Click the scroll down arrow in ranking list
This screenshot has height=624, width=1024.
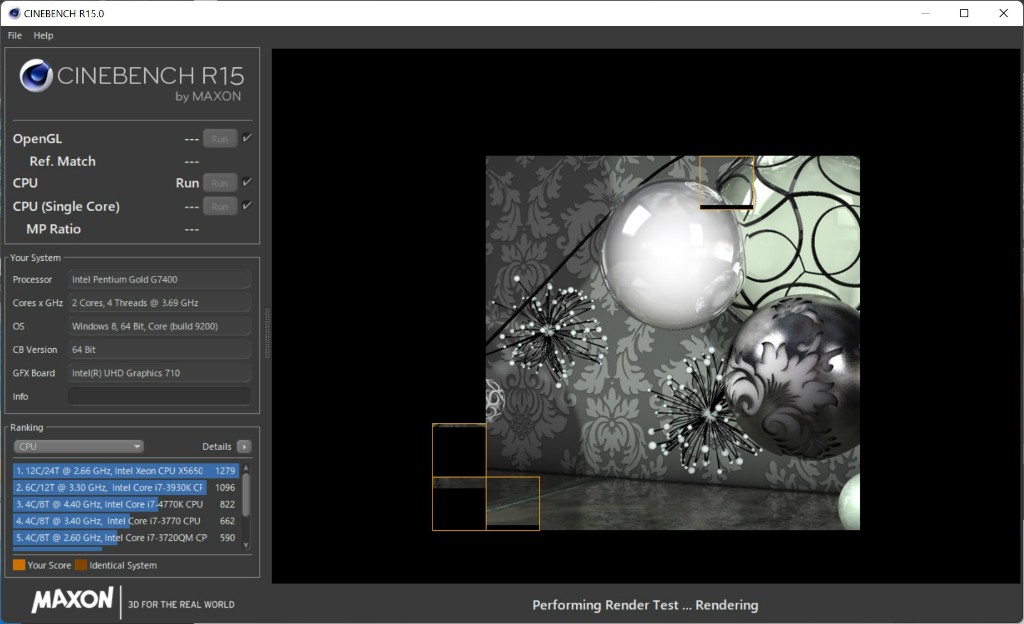(x=246, y=543)
